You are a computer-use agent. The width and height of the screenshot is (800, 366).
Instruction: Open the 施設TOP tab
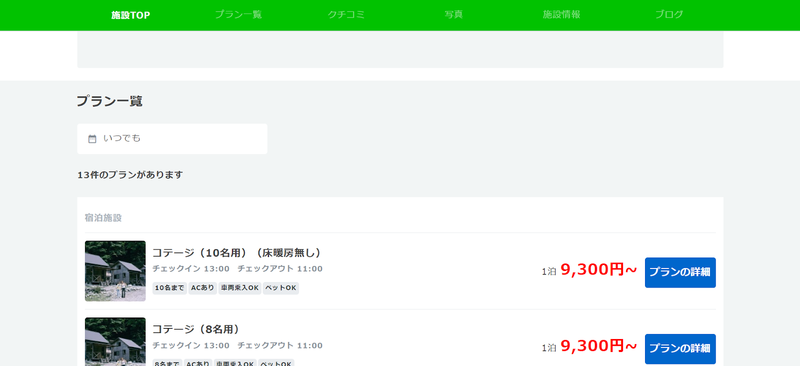(131, 15)
